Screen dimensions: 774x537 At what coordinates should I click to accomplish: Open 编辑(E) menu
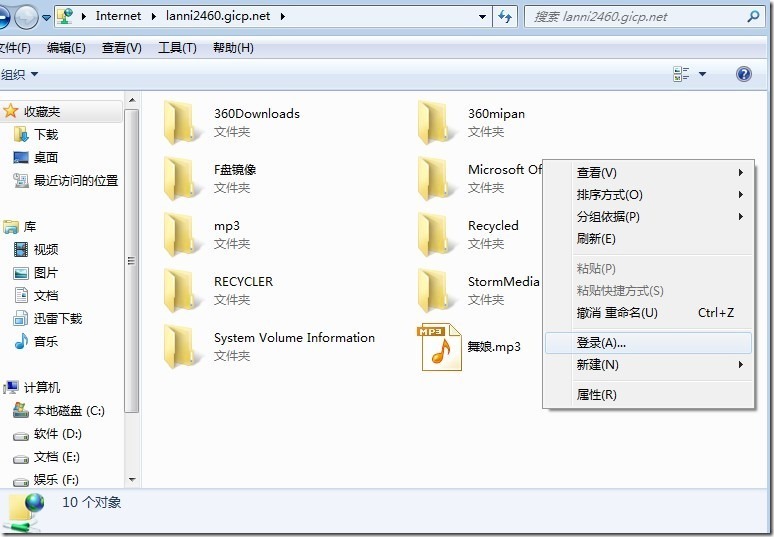click(66, 48)
